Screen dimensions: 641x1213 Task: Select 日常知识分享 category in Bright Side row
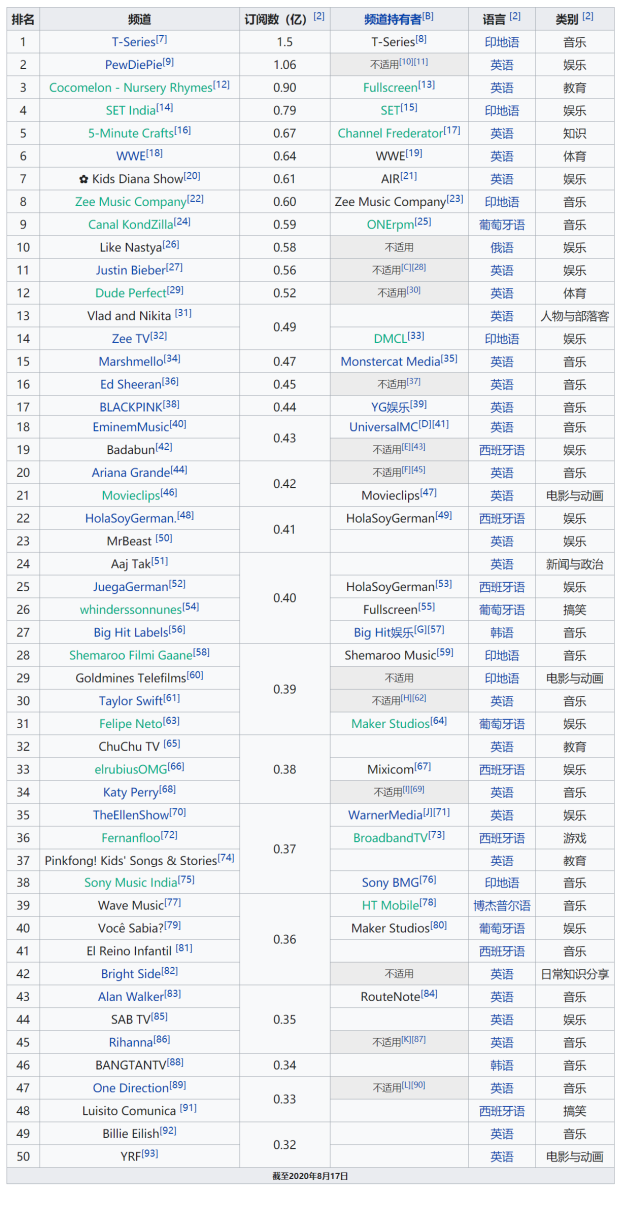(575, 975)
